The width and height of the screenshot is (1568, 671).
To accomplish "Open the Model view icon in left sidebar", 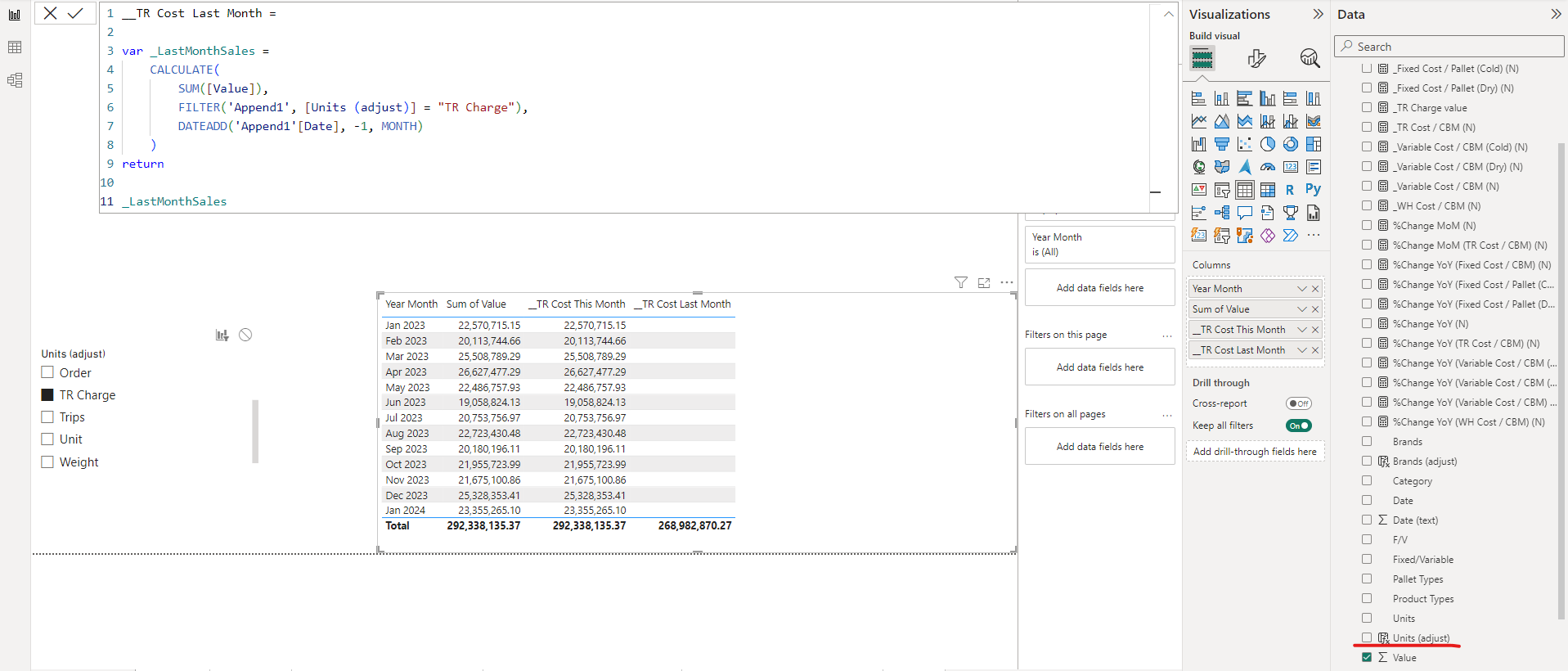I will [x=15, y=80].
